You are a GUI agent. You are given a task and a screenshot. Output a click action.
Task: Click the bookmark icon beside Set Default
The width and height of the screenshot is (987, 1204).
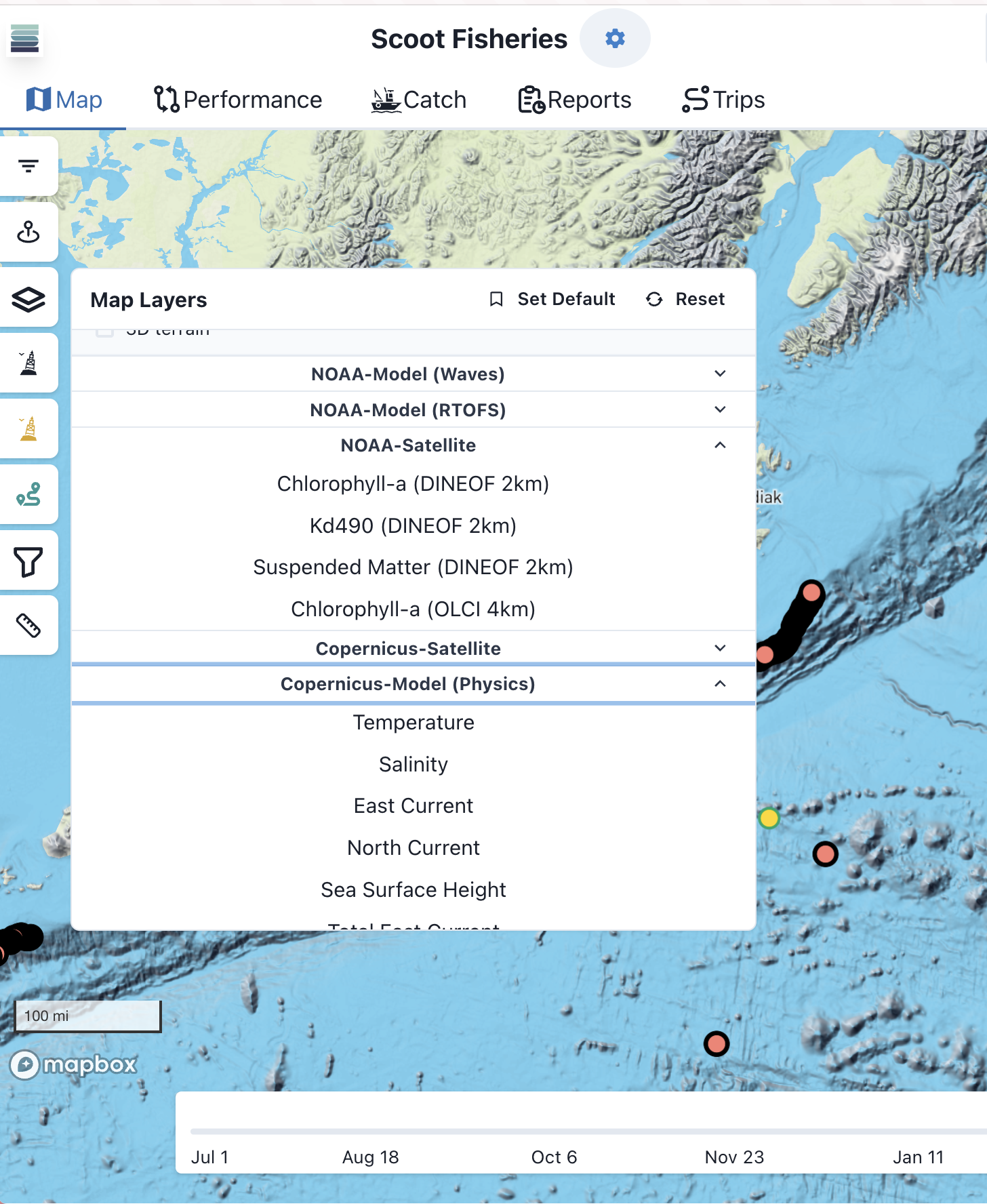coord(496,299)
